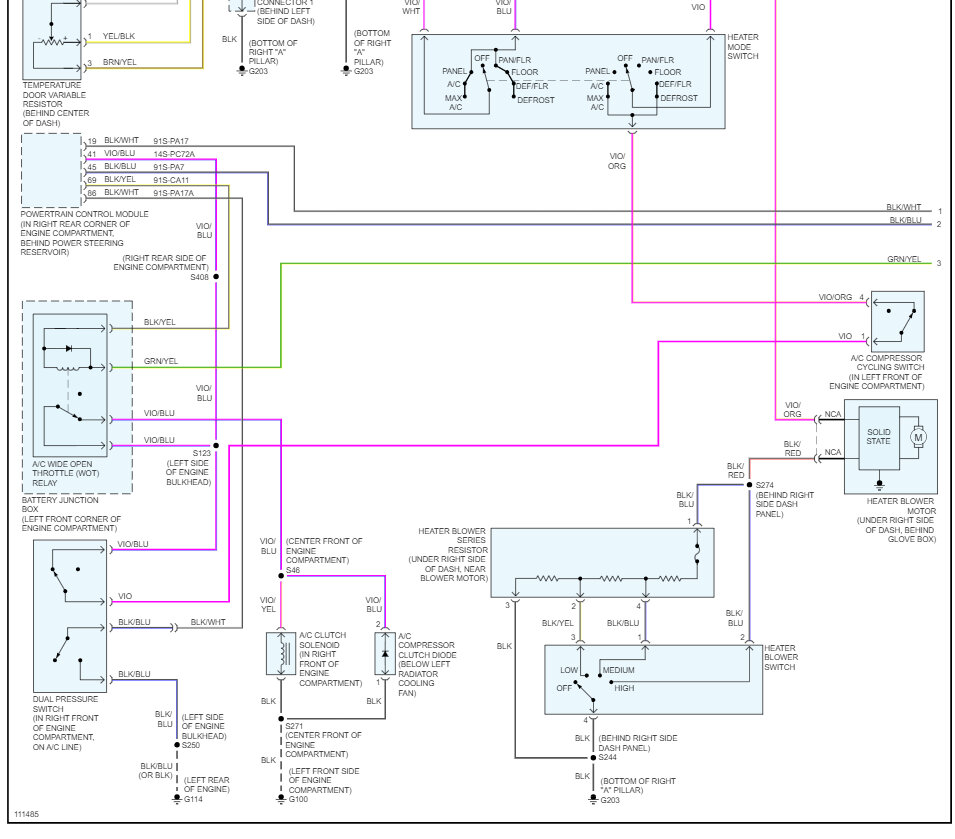This screenshot has width=955, height=839.
Task: Select the SOLID STATE box
Action: click(879, 437)
